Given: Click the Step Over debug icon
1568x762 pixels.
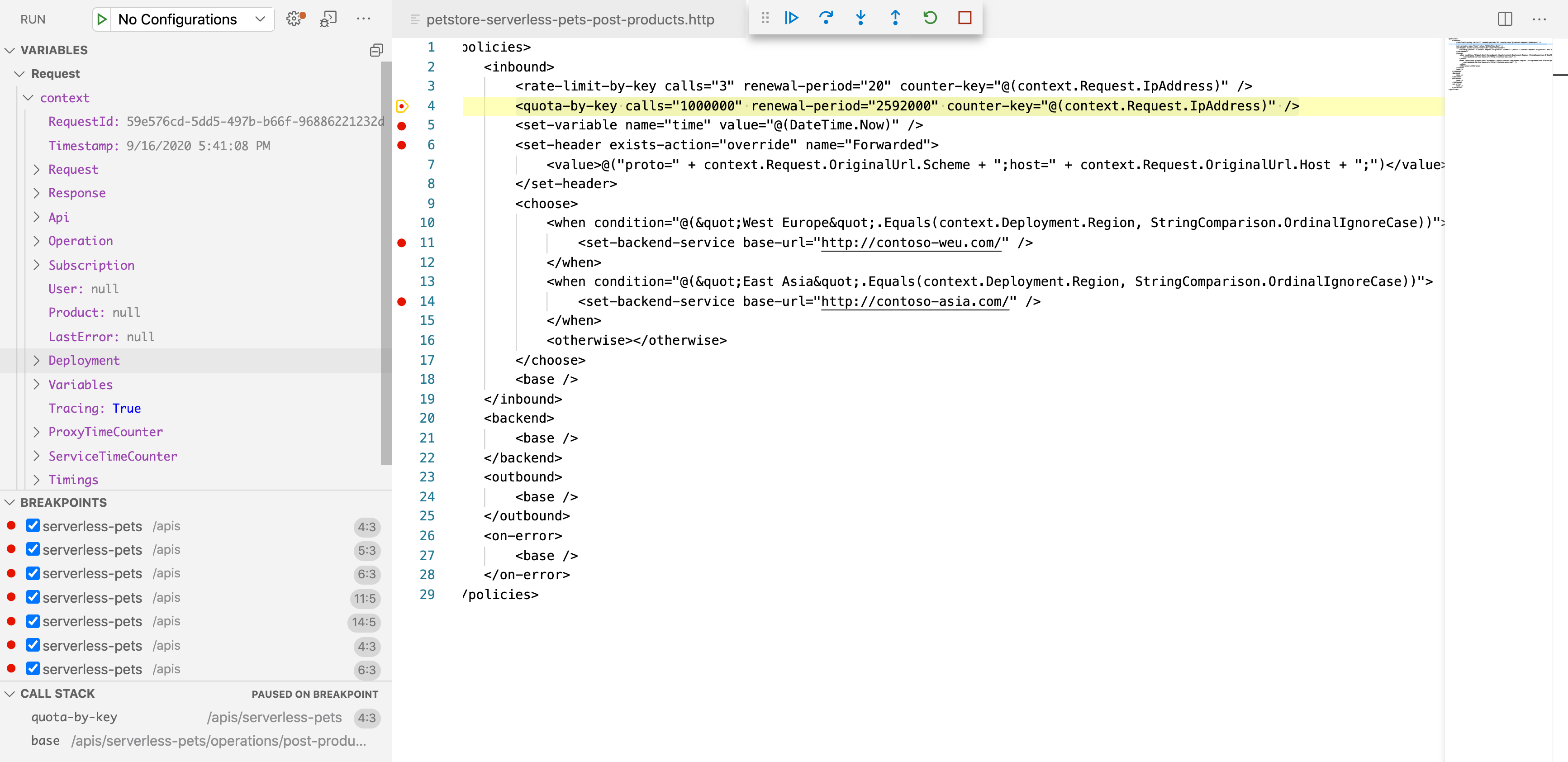Looking at the screenshot, I should (827, 18).
